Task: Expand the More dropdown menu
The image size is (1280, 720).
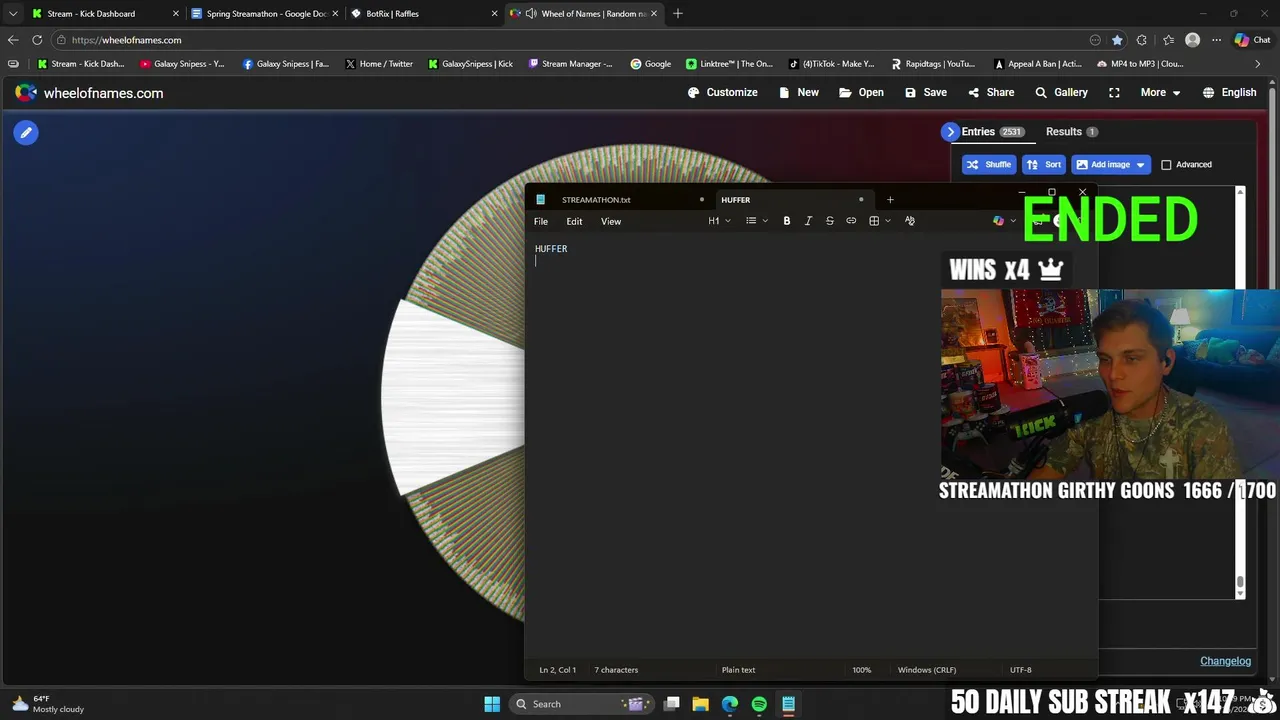Action: click(1160, 92)
